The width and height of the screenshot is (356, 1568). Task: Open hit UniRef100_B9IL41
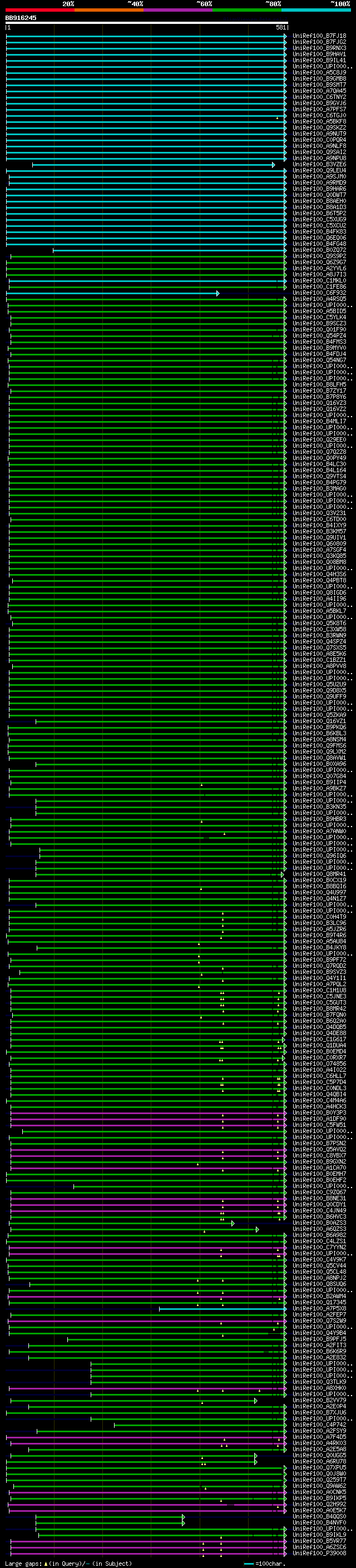(x=319, y=60)
